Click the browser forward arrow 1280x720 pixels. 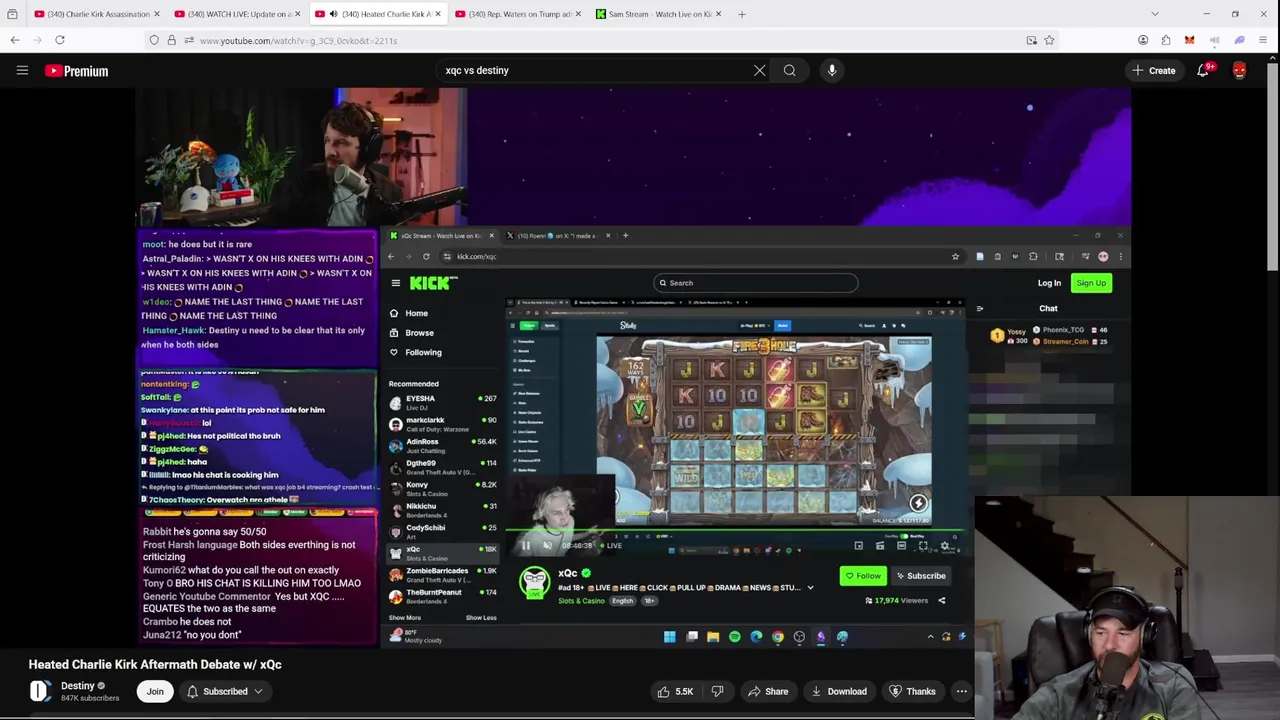[37, 40]
